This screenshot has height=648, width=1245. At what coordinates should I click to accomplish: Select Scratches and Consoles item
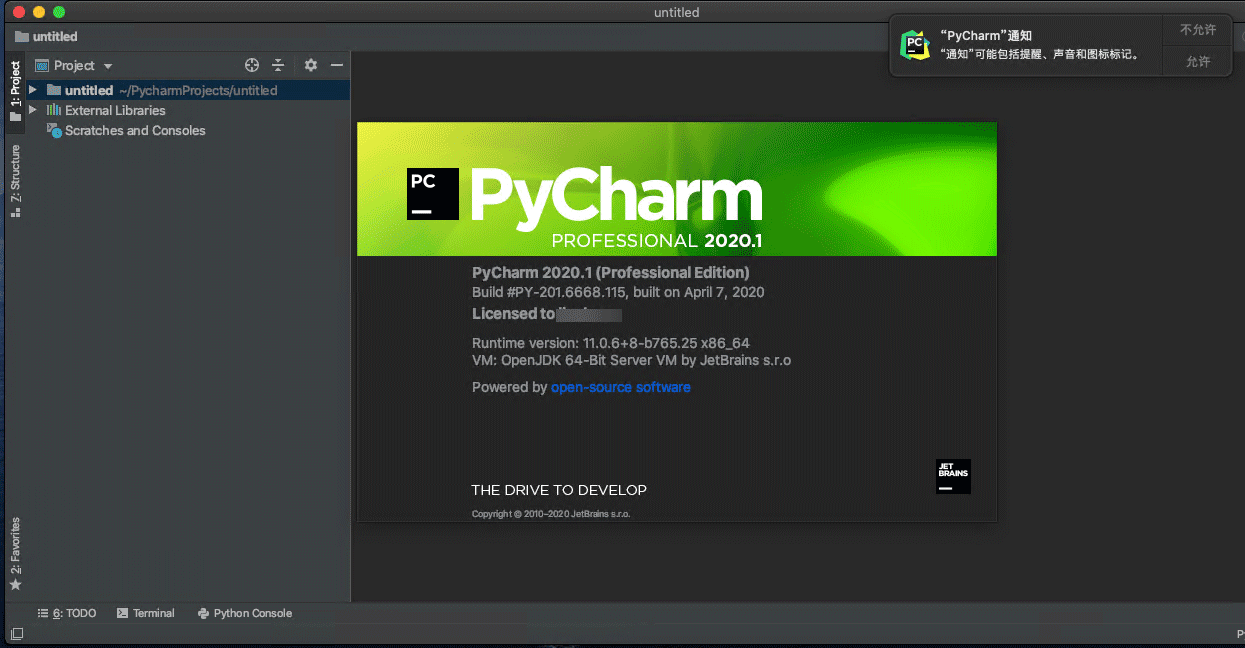[x=135, y=130]
